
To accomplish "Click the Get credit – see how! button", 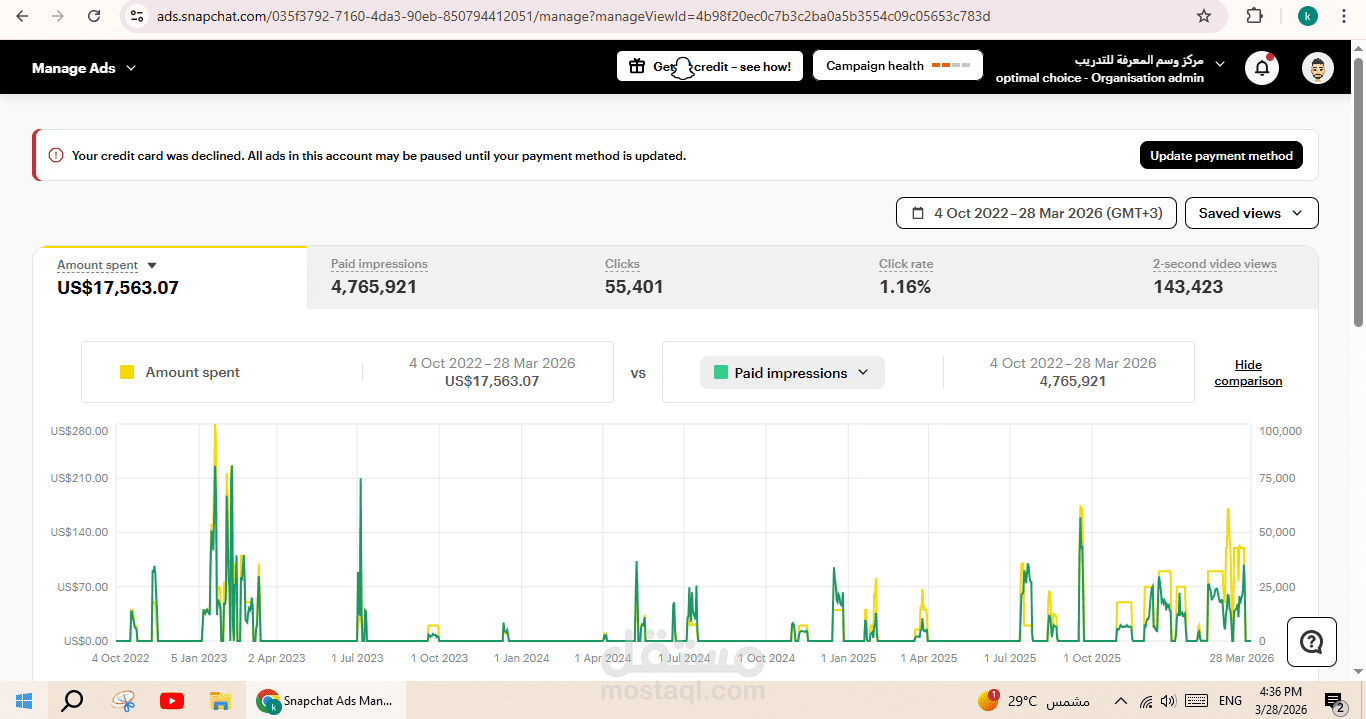I will [x=710, y=66].
